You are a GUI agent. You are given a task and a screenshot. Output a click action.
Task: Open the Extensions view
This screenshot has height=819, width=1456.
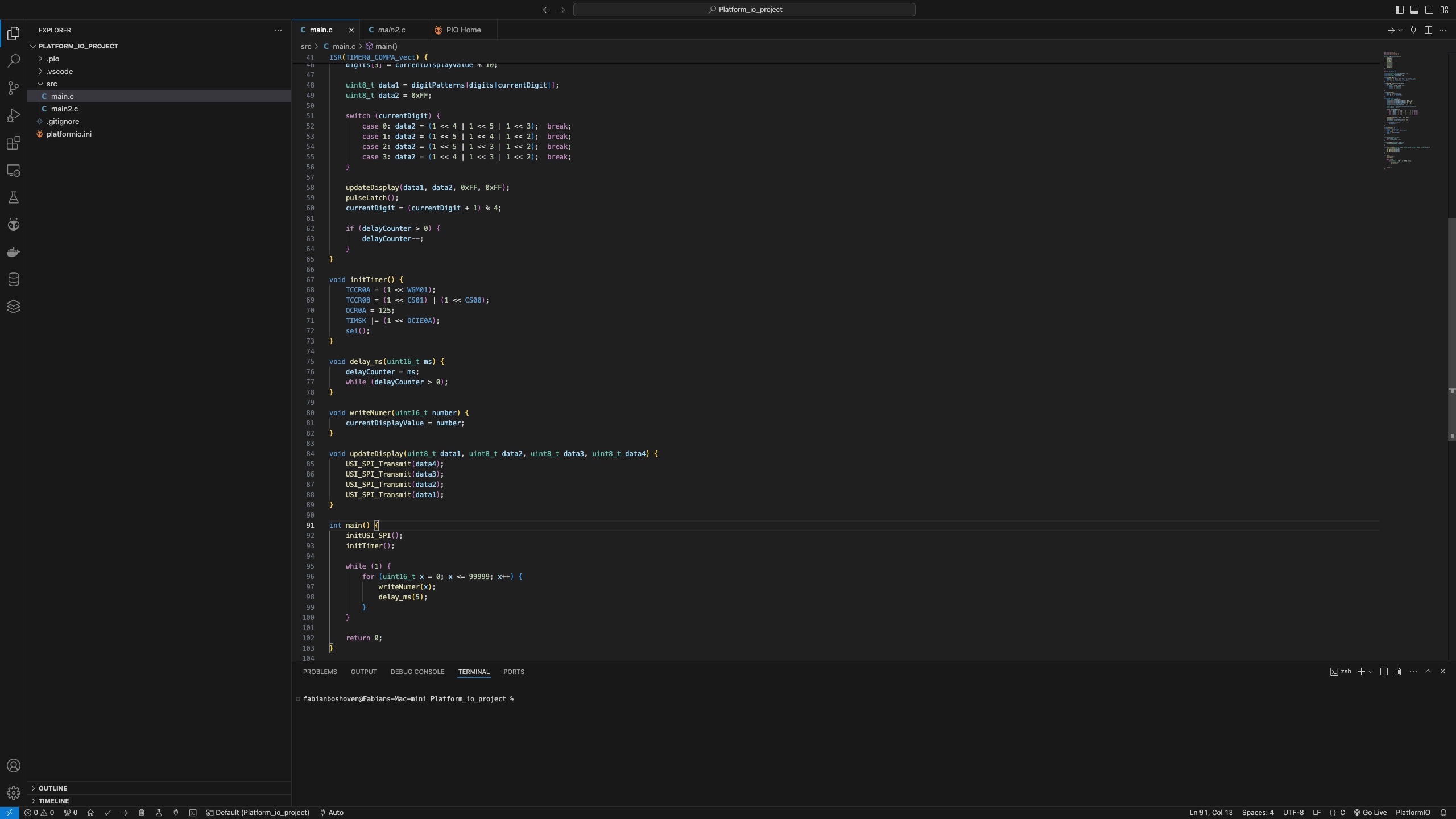click(14, 143)
